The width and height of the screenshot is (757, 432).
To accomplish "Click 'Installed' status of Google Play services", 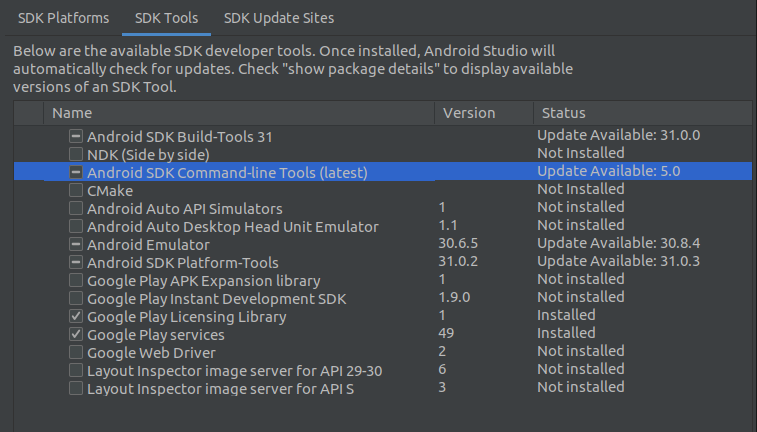I will pyautogui.click(x=566, y=333).
